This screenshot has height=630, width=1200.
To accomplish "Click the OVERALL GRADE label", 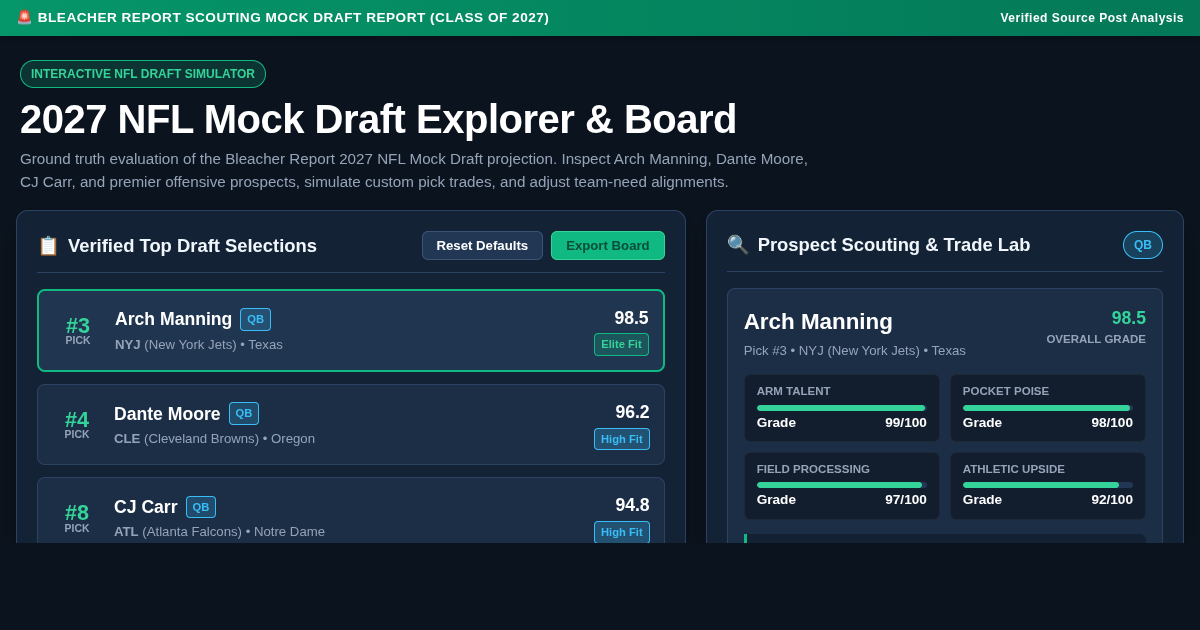I will (1096, 339).
